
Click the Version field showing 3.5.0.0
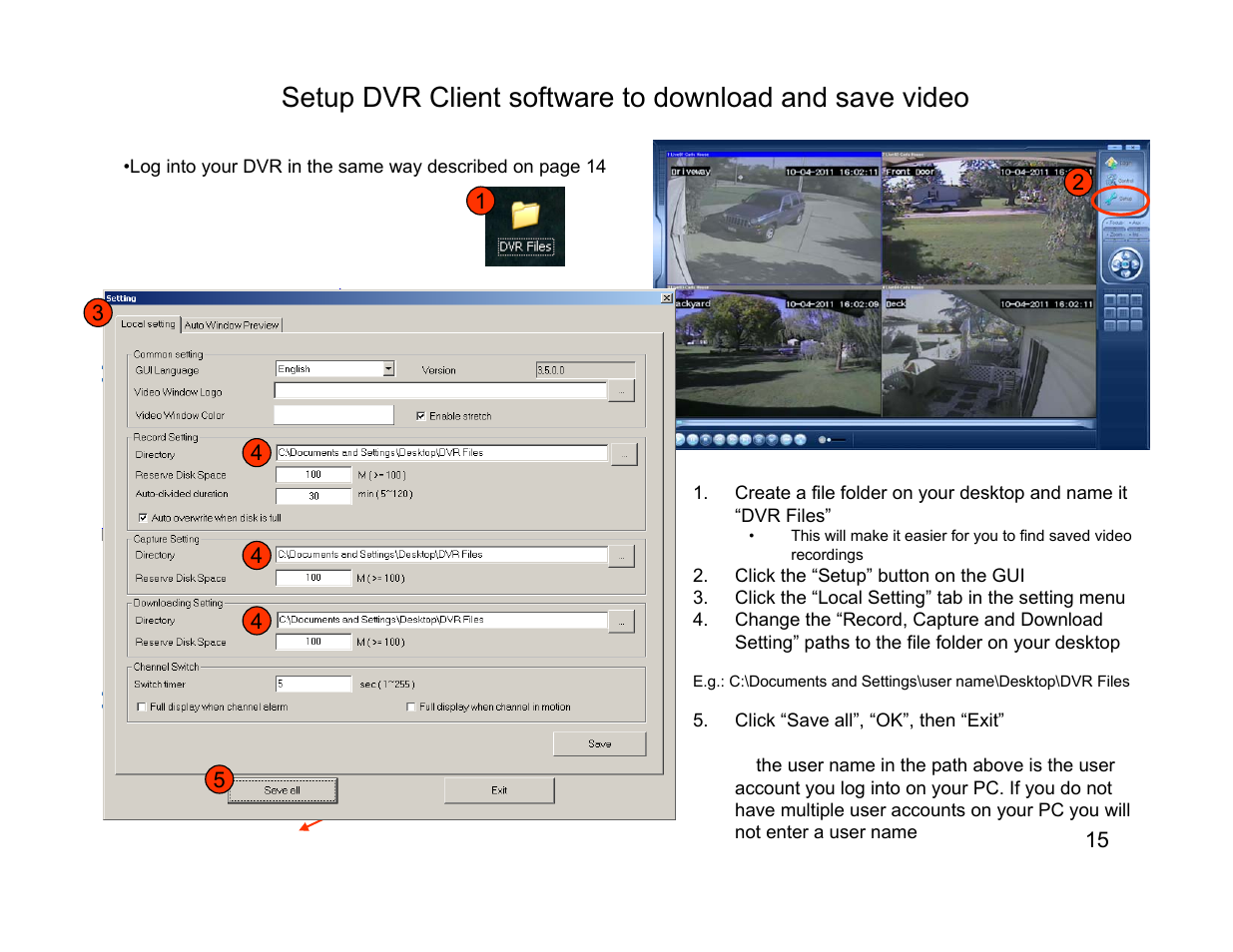pos(585,370)
